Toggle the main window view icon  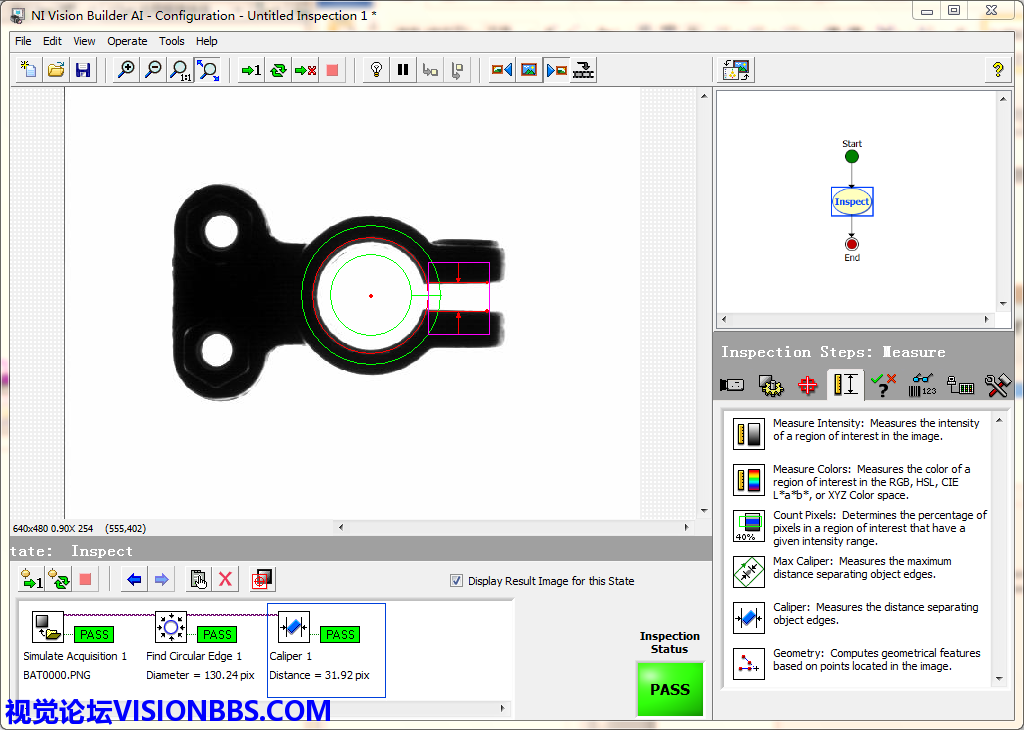736,70
